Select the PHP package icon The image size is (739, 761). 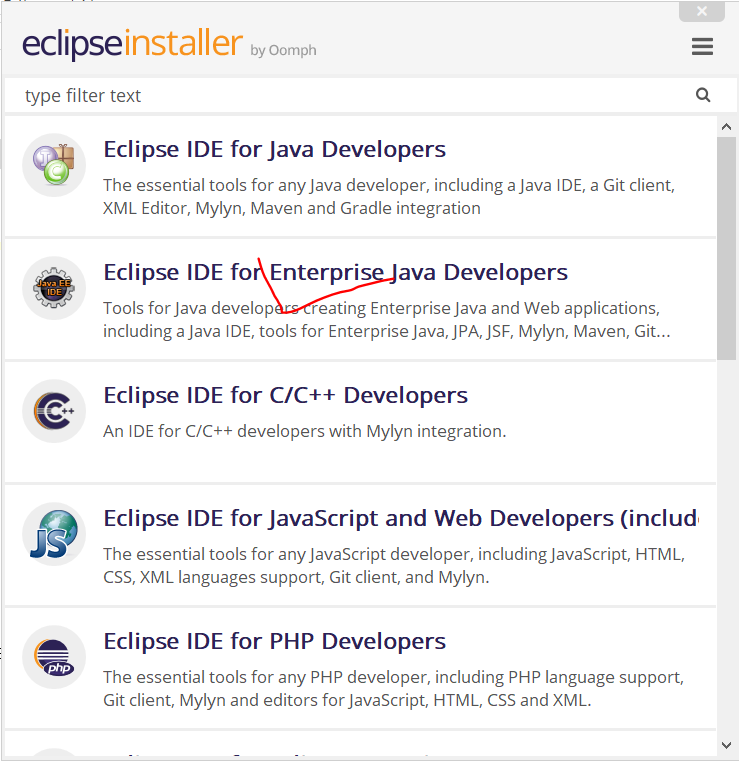click(54, 657)
